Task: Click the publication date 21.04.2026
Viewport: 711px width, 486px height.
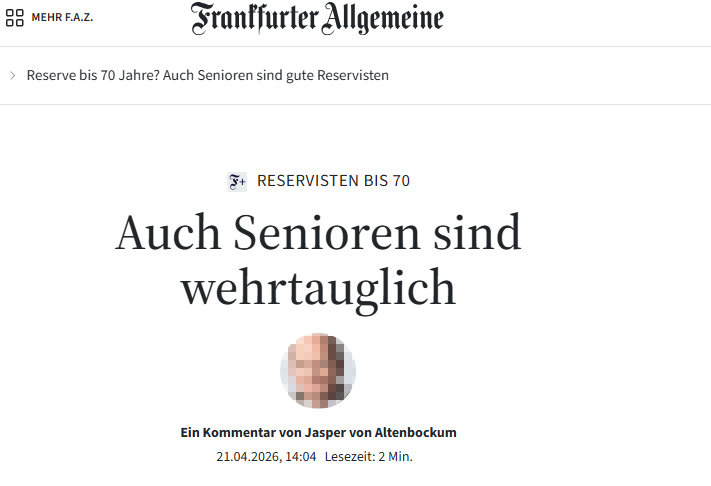Action: pos(249,457)
